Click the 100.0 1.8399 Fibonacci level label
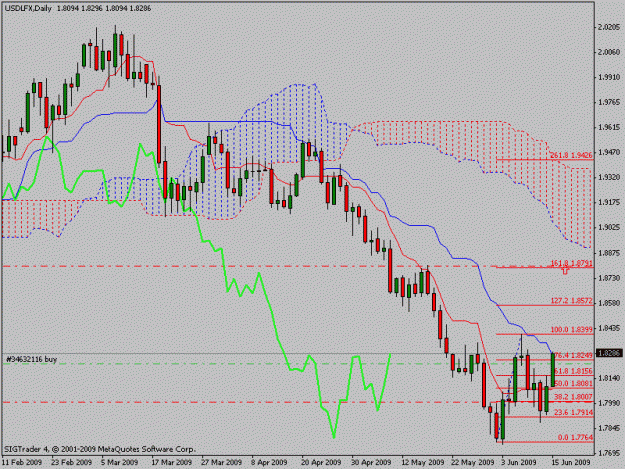 click(572, 330)
